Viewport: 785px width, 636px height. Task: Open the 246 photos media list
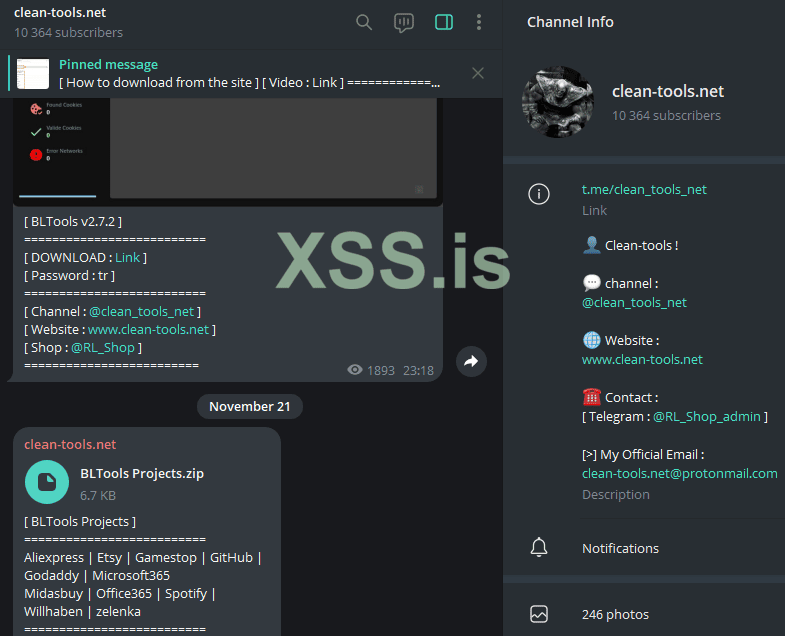(644, 614)
